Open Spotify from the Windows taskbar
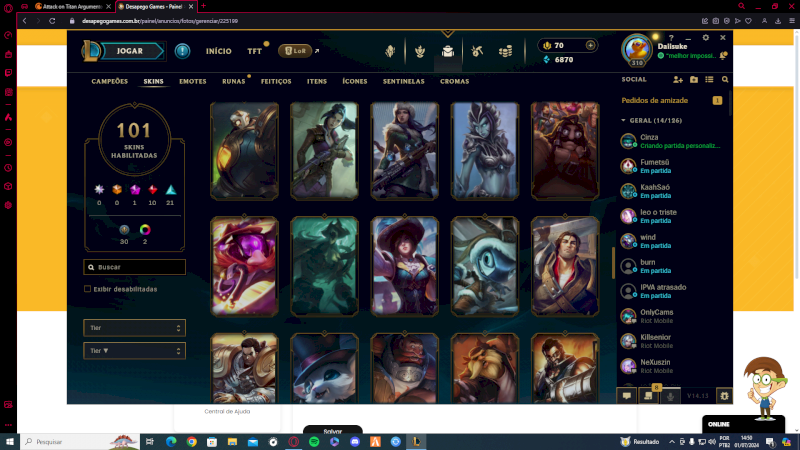This screenshot has width=800, height=450. (x=314, y=442)
